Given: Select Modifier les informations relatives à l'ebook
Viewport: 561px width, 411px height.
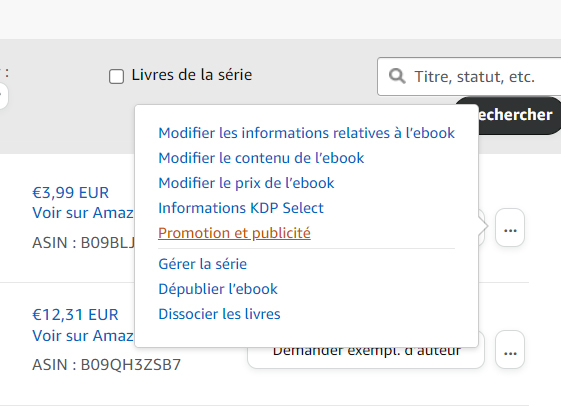Looking at the screenshot, I should click(306, 133).
